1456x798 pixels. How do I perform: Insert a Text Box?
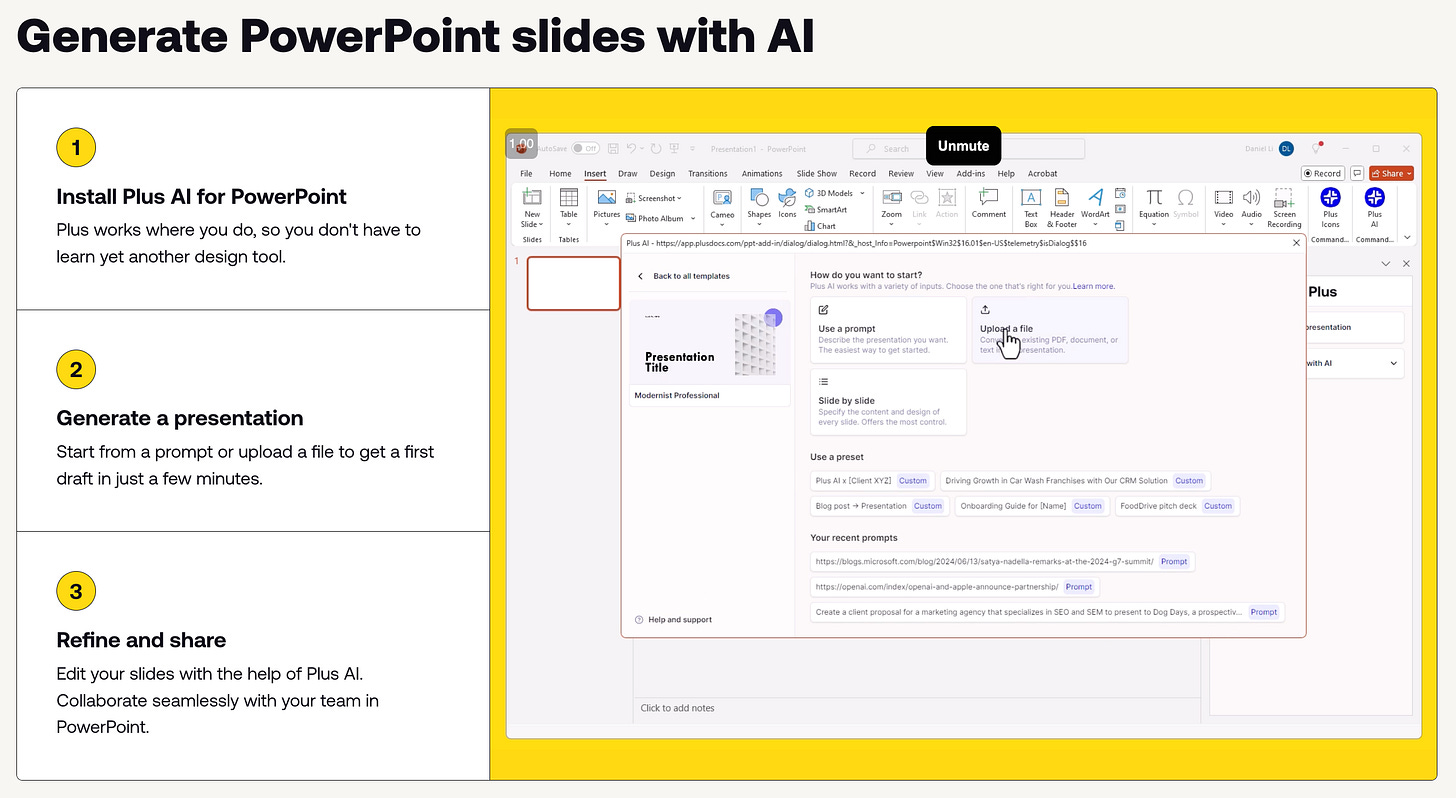pos(1031,207)
